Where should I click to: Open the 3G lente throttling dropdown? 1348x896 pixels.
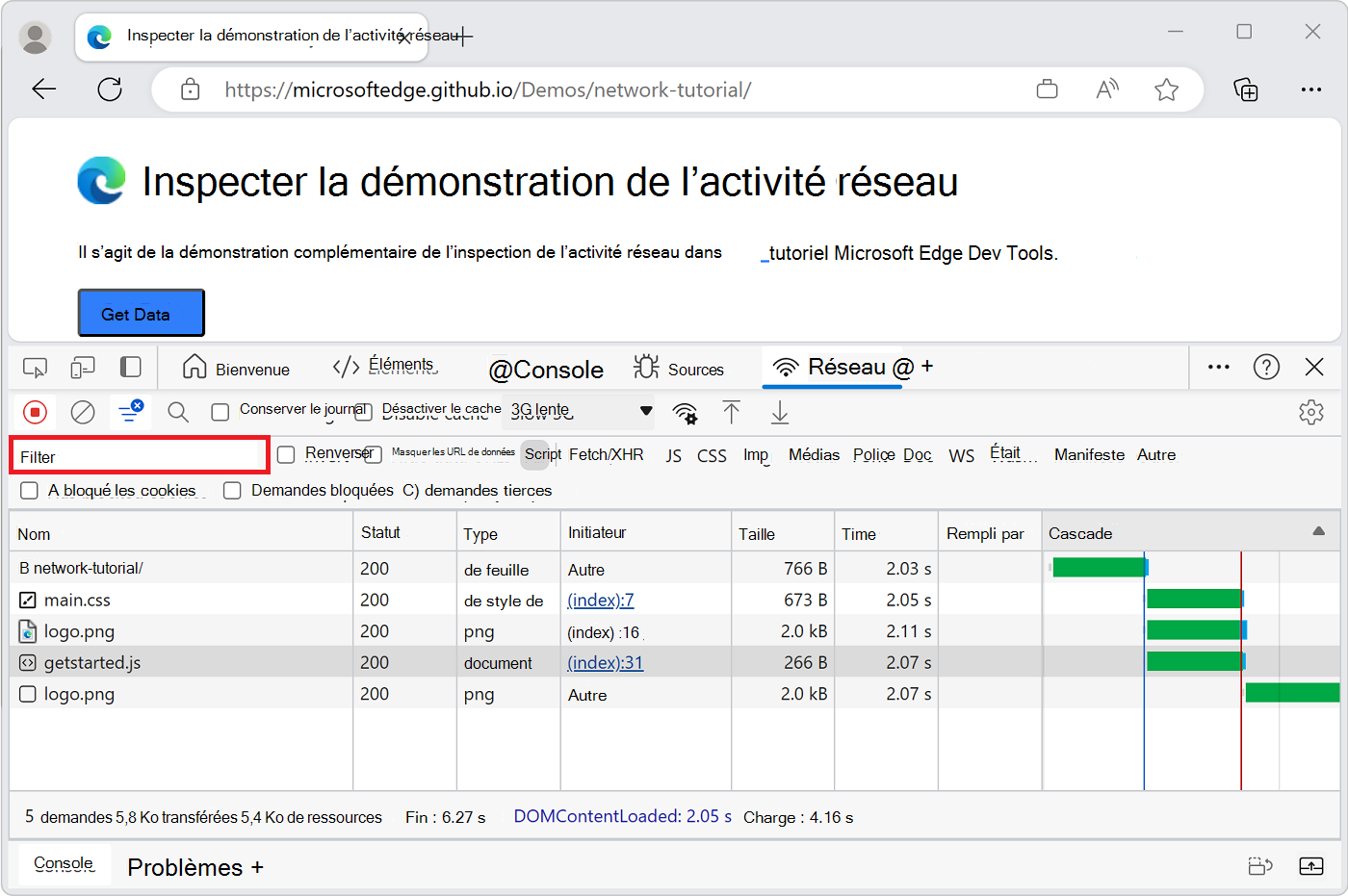click(582, 411)
